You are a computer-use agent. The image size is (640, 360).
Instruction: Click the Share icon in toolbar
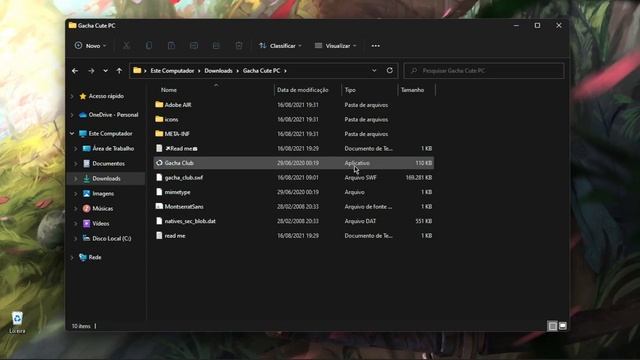coord(216,46)
